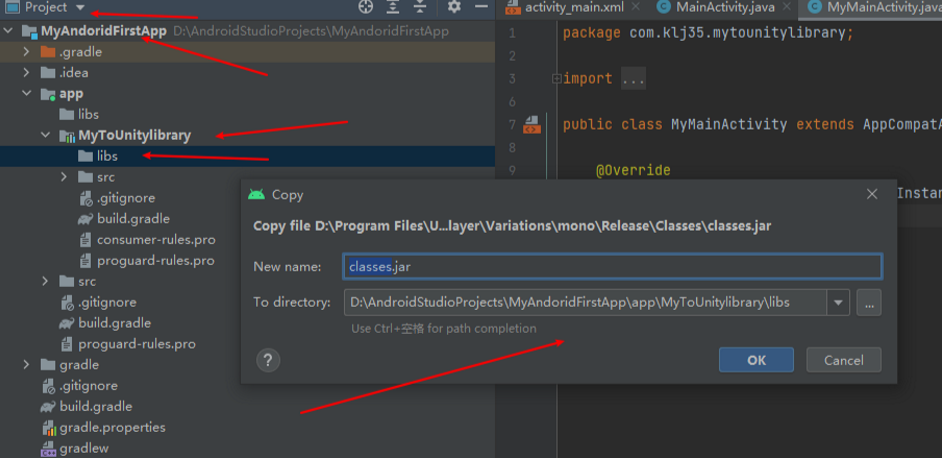Click the Android icon in Copy dialog title
Viewport: 942px width, 458px height.
256,194
